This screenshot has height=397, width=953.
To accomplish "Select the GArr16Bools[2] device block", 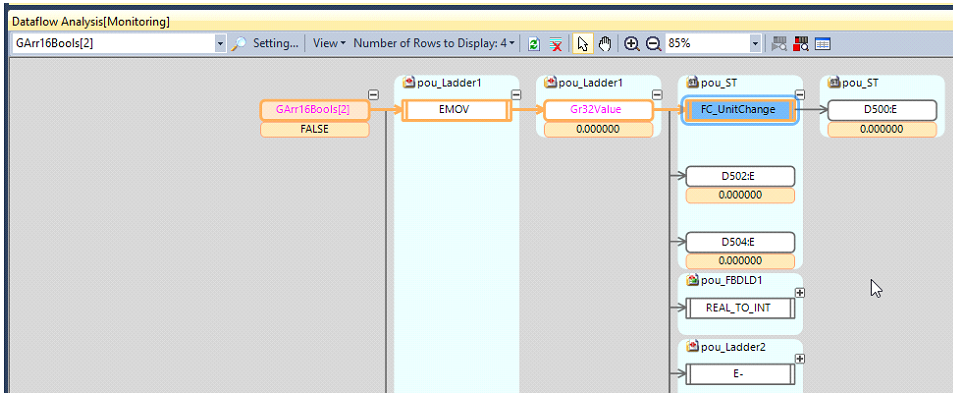I will click(314, 110).
